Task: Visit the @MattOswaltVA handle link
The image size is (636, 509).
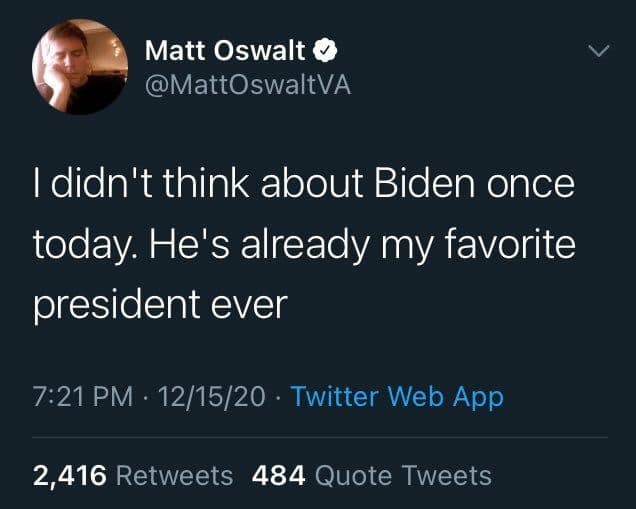Action: 248,86
